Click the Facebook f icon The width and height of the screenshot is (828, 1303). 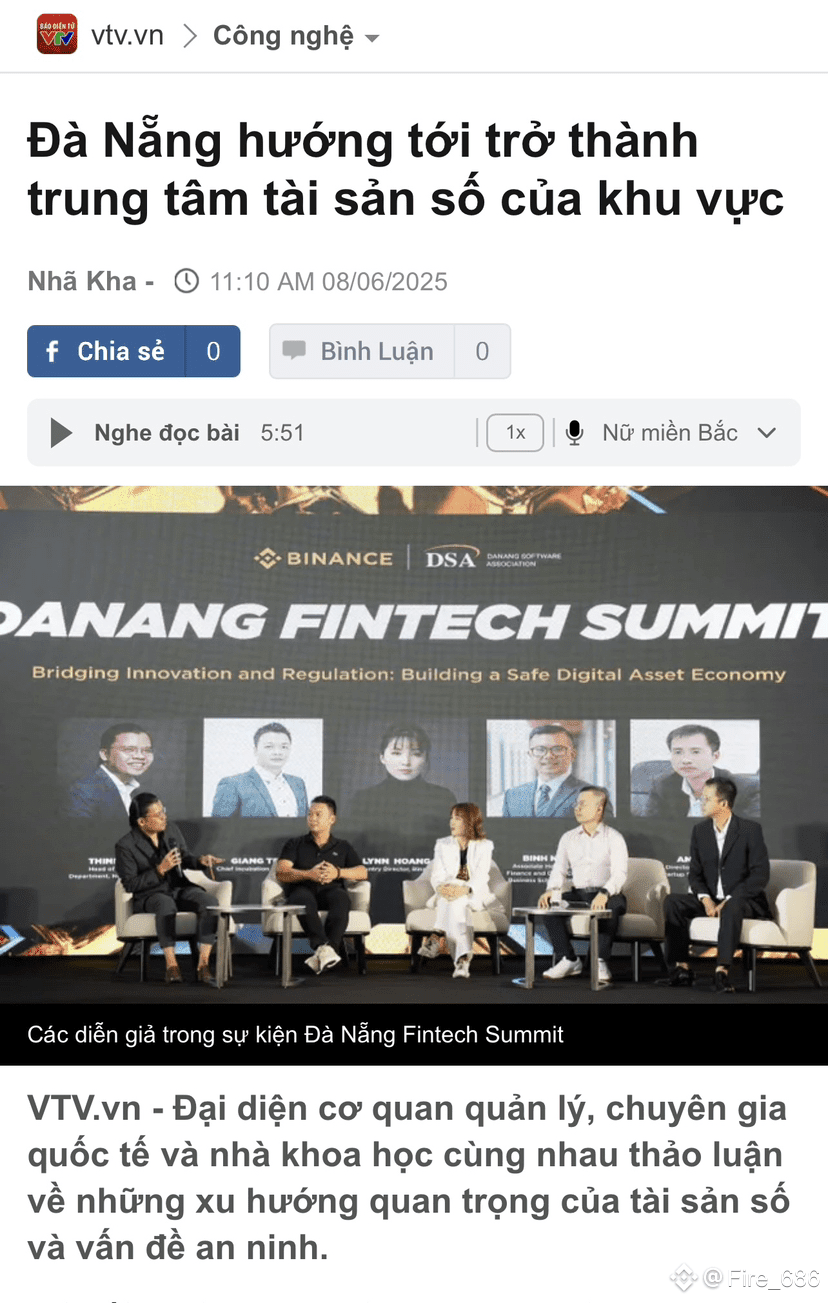tap(53, 352)
